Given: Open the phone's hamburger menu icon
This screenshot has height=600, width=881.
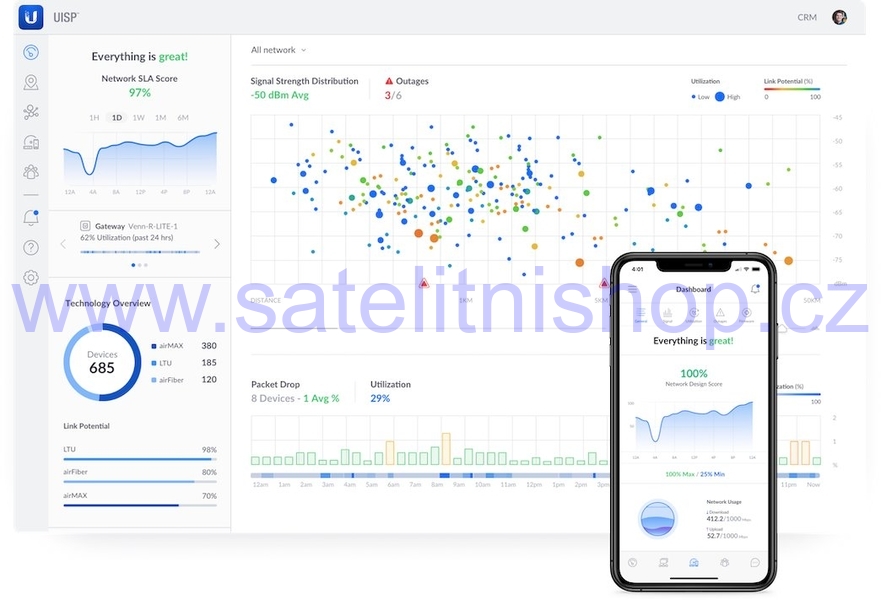Looking at the screenshot, I should 633,289.
